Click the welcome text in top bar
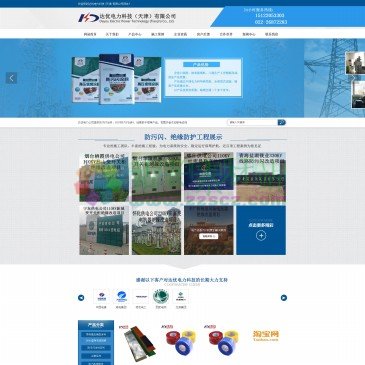This screenshot has width=365, height=365. [x=104, y=4]
